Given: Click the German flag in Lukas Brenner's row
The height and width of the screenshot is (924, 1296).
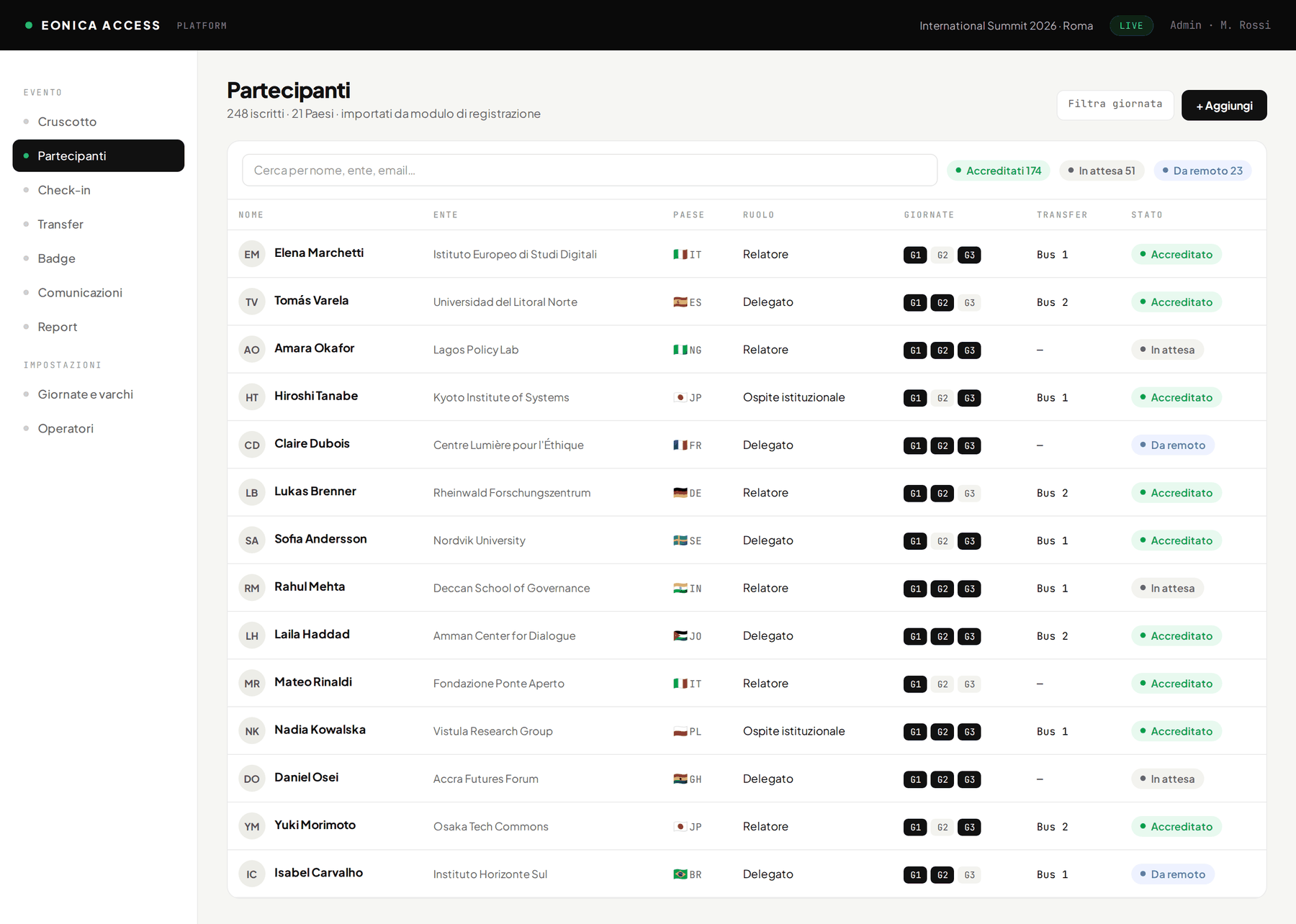Looking at the screenshot, I should click(x=680, y=493).
